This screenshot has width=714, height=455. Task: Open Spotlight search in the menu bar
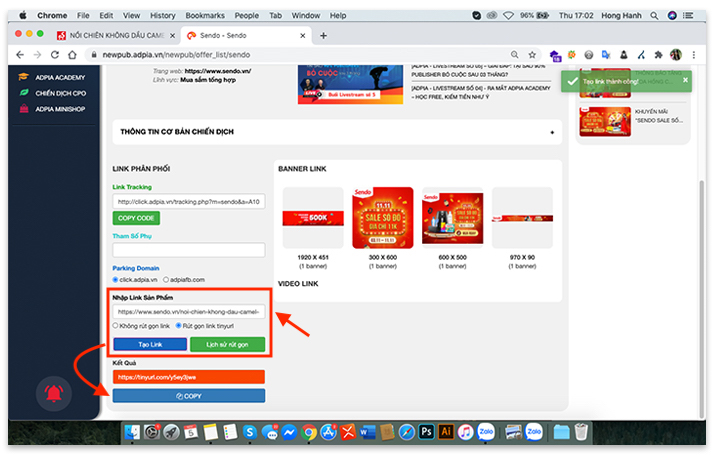[x=654, y=15]
